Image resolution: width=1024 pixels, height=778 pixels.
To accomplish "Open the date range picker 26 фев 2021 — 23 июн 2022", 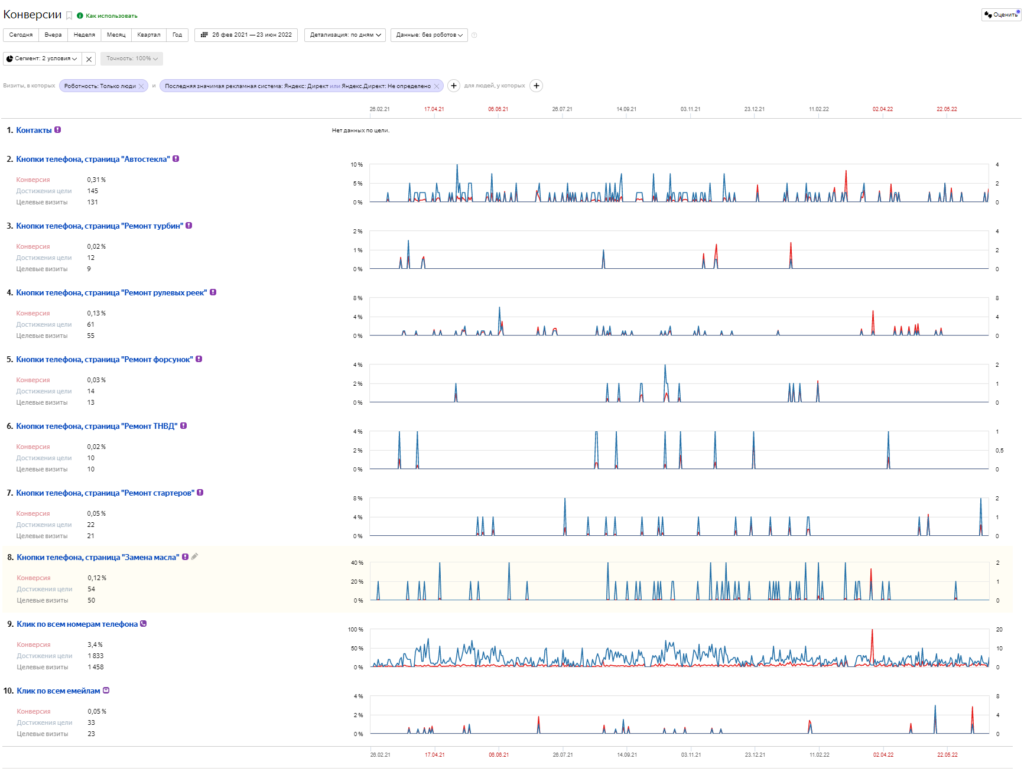I will click(246, 35).
